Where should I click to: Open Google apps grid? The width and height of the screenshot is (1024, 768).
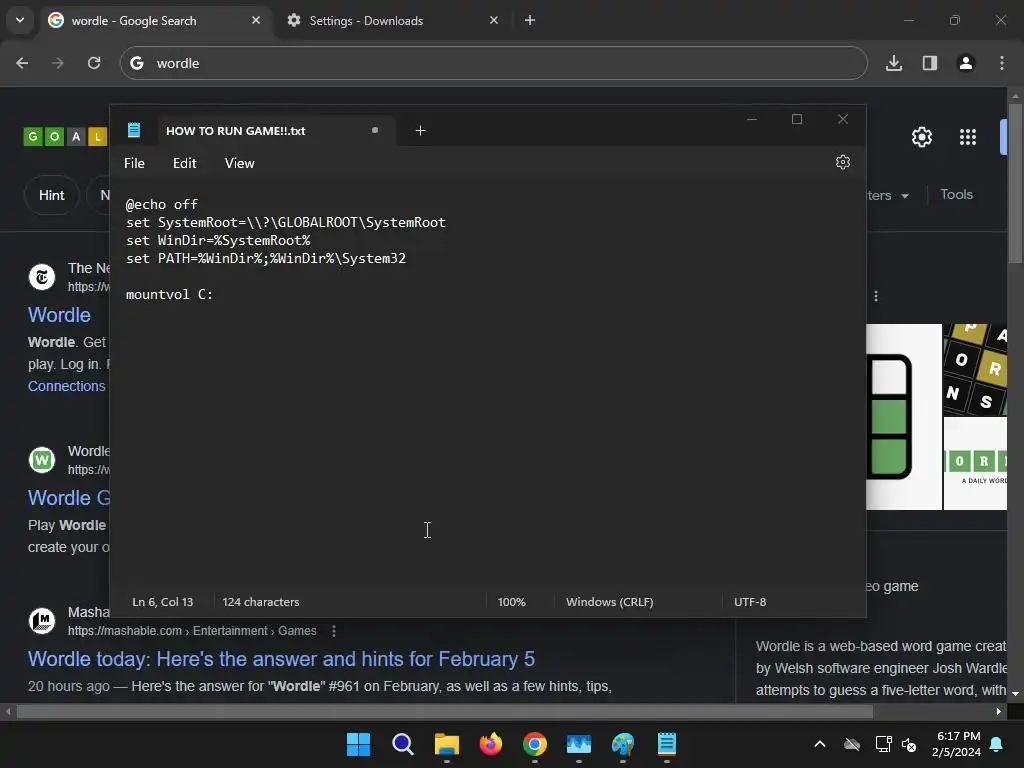point(968,137)
